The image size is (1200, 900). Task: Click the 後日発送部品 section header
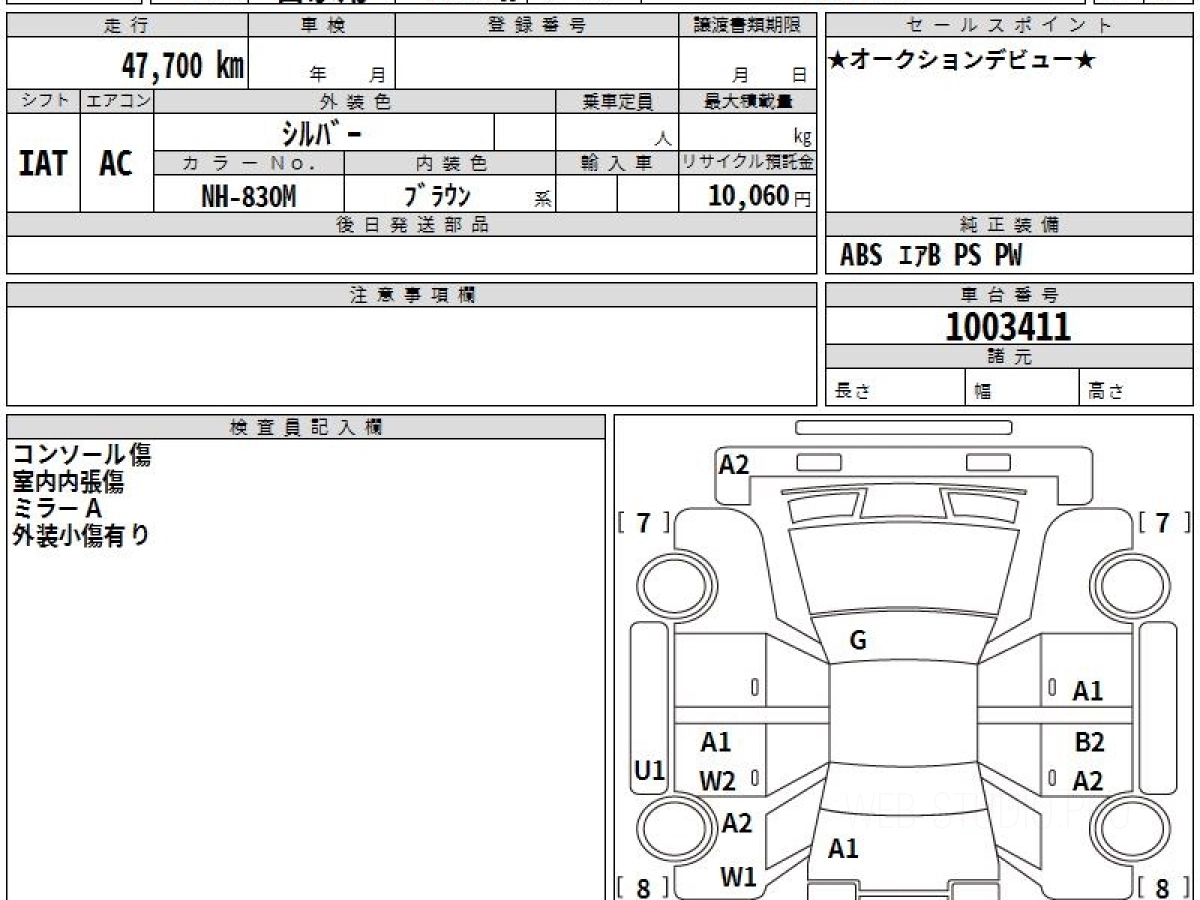pyautogui.click(x=411, y=225)
